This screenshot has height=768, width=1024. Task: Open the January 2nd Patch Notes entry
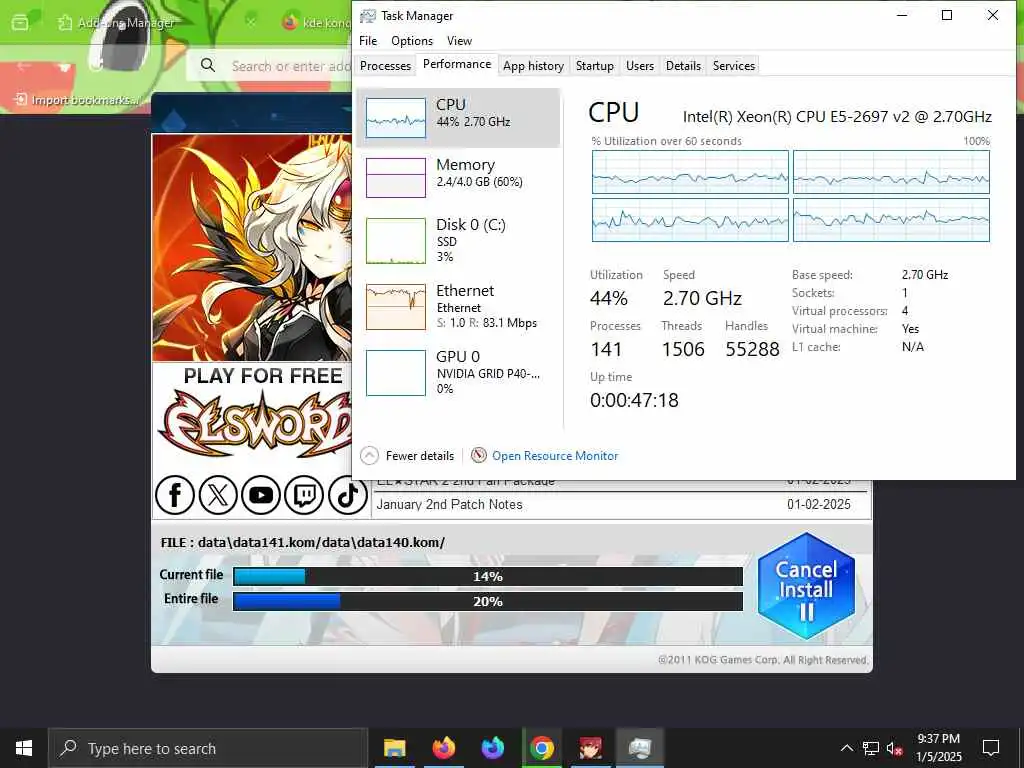(x=449, y=504)
